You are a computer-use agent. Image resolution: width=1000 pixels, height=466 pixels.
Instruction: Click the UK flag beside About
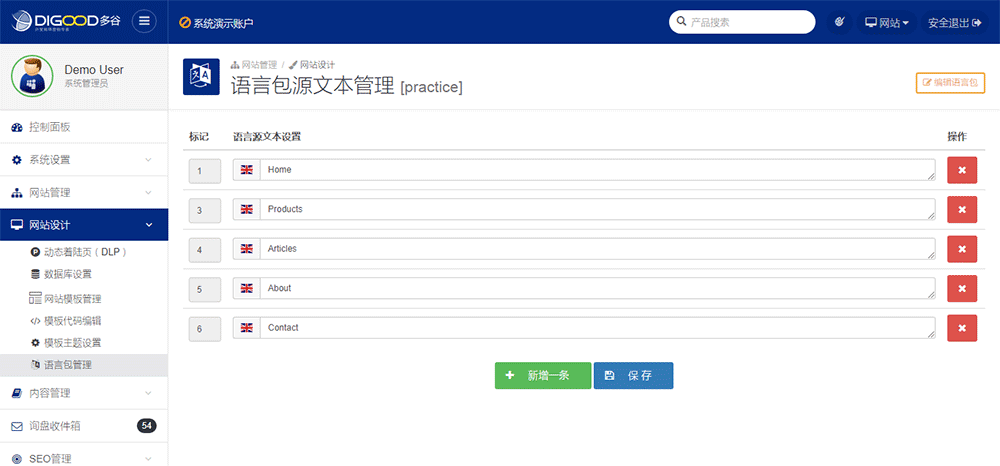click(x=247, y=288)
